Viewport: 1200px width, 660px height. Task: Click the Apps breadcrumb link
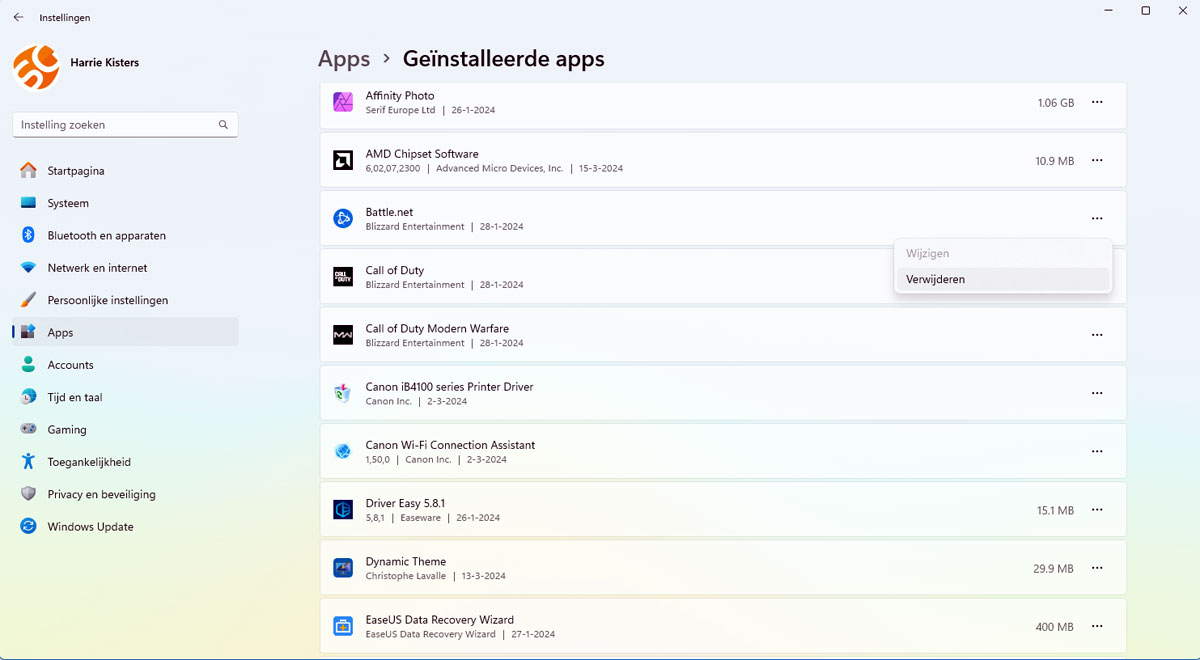click(344, 59)
